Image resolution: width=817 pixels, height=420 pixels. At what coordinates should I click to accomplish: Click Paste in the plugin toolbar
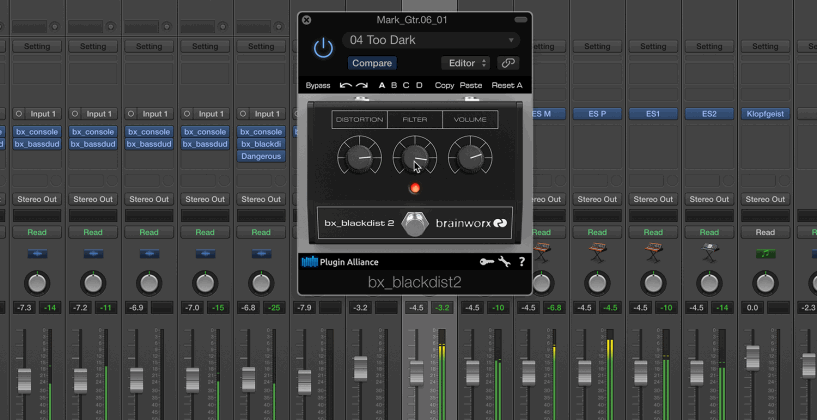[x=471, y=85]
